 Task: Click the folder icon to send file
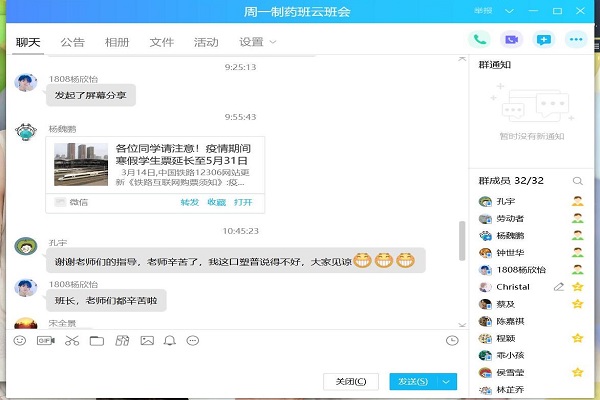point(97,341)
